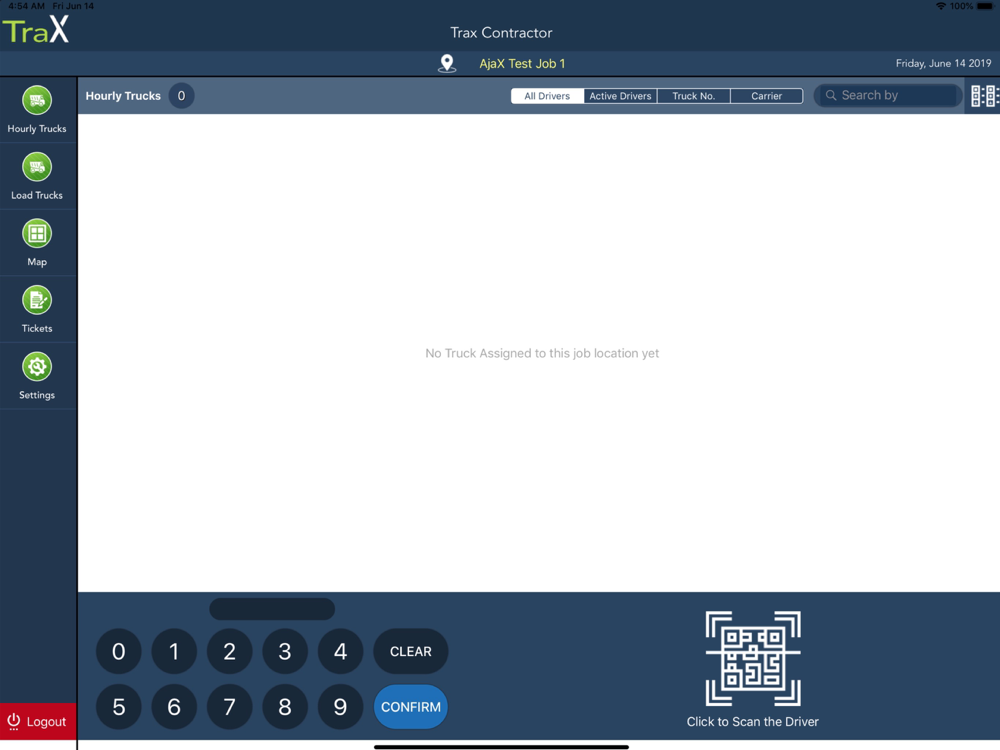The height and width of the screenshot is (750, 1000).
Task: Tap keypad digit 9
Action: 341,707
